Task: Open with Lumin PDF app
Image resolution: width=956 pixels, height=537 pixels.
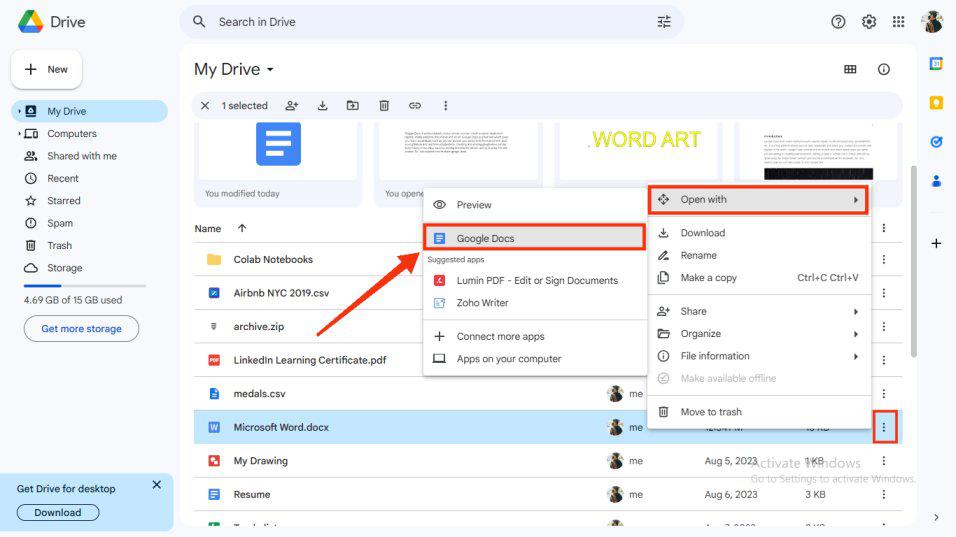Action: [x=534, y=280]
